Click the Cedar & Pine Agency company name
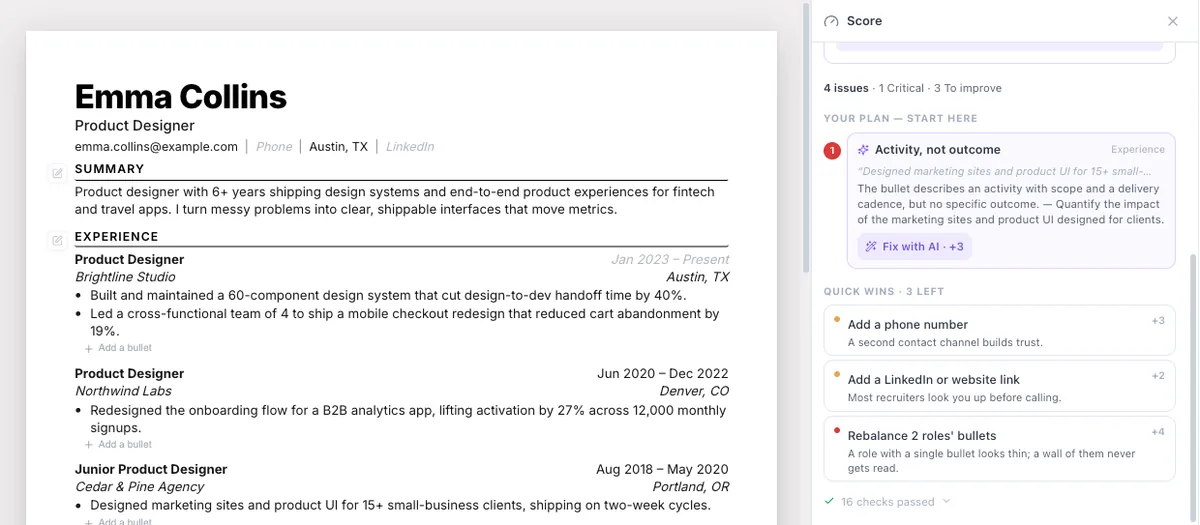The height and width of the screenshot is (525, 1200). [x=139, y=487]
